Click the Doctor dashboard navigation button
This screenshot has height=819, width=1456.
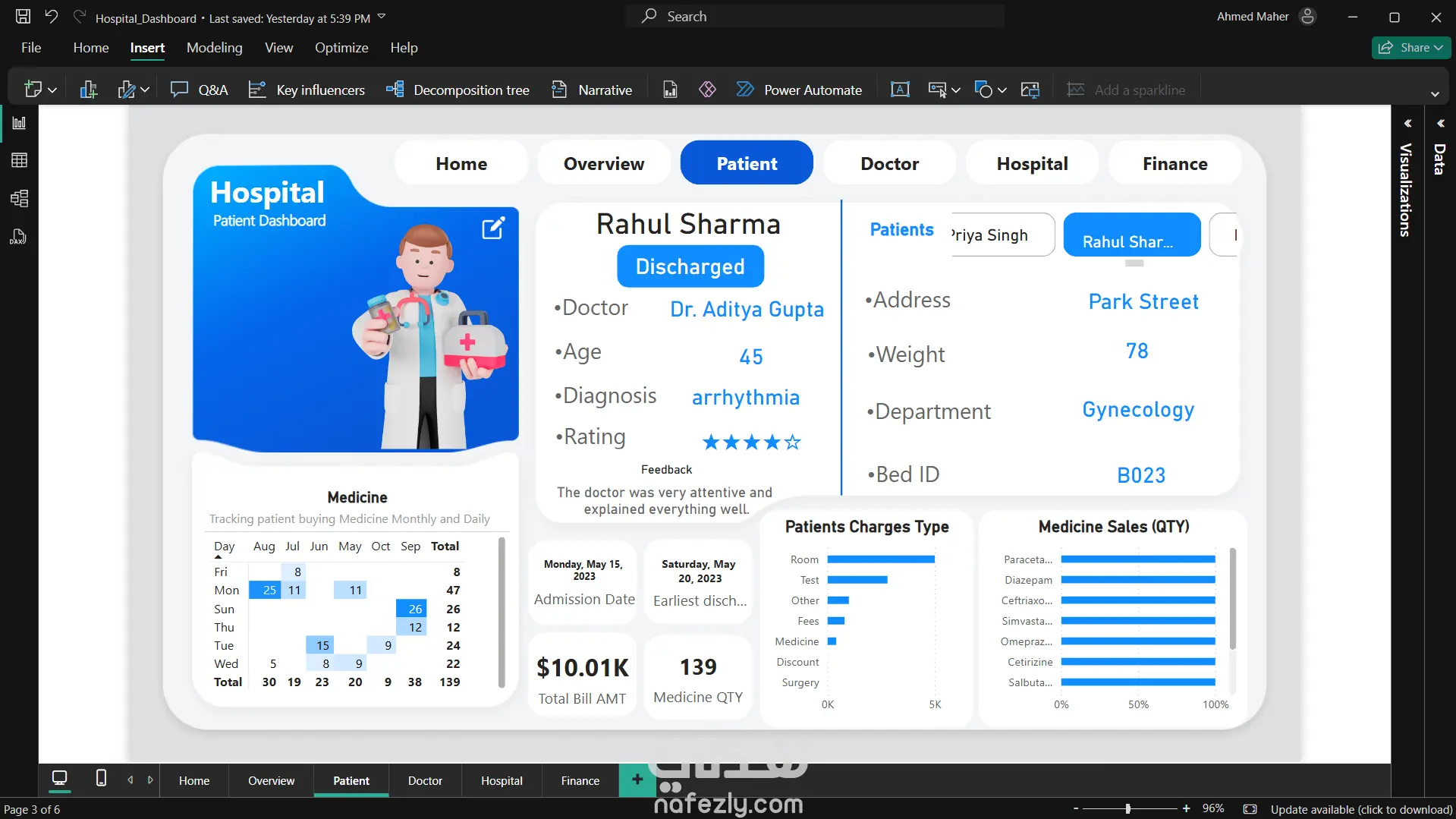(x=889, y=163)
